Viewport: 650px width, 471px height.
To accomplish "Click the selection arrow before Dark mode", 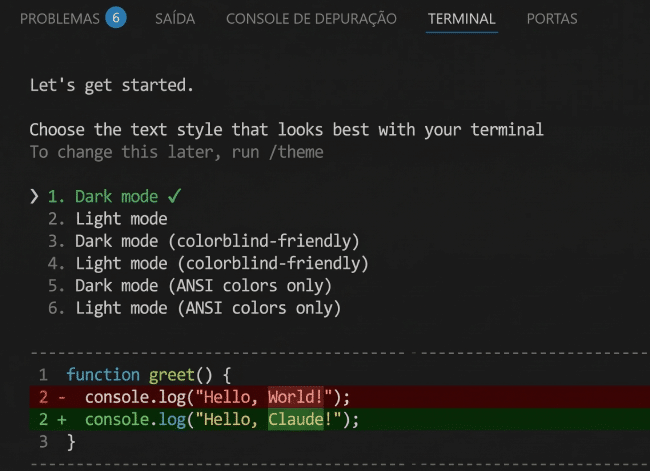I will pos(34,197).
